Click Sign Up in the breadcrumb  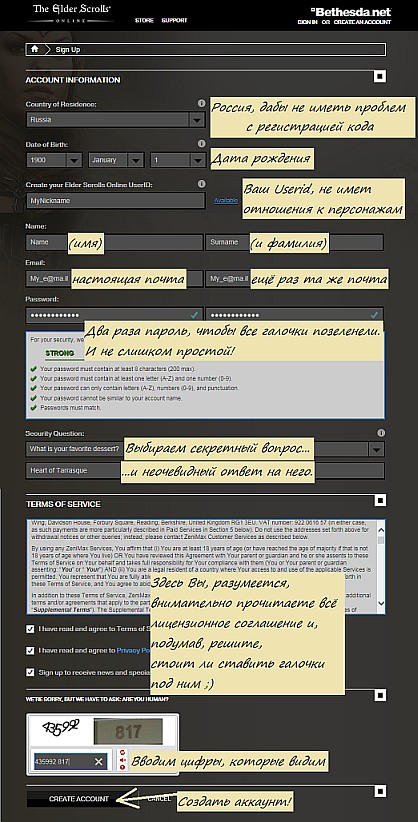(x=67, y=50)
